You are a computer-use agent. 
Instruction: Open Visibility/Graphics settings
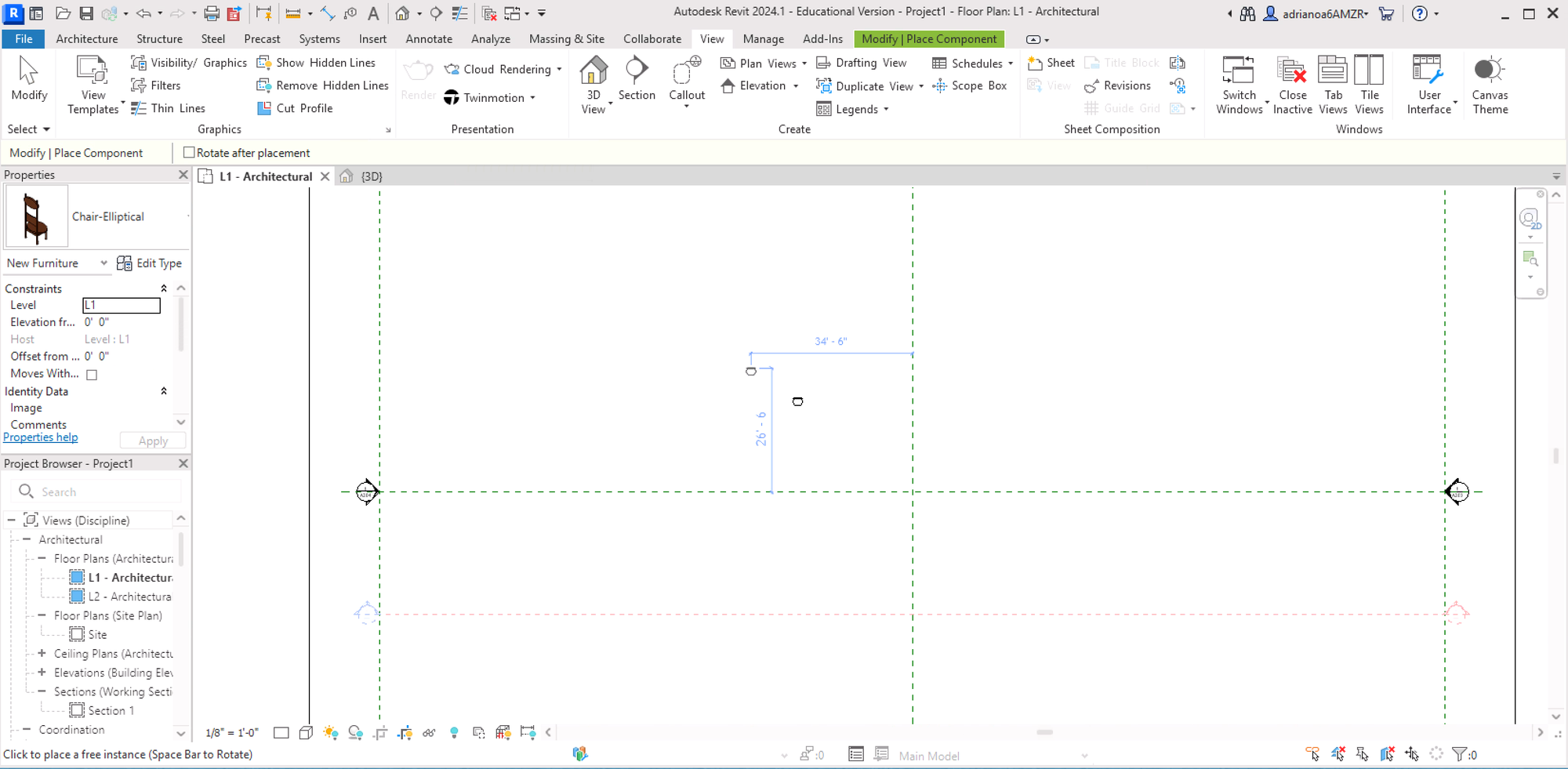pos(188,63)
